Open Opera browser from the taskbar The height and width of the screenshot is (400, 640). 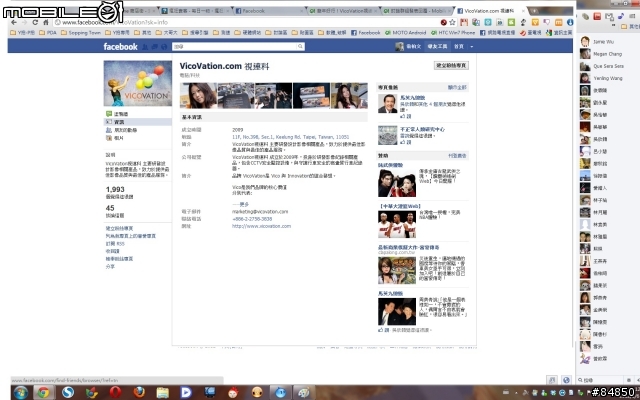pyautogui.click(x=115, y=393)
